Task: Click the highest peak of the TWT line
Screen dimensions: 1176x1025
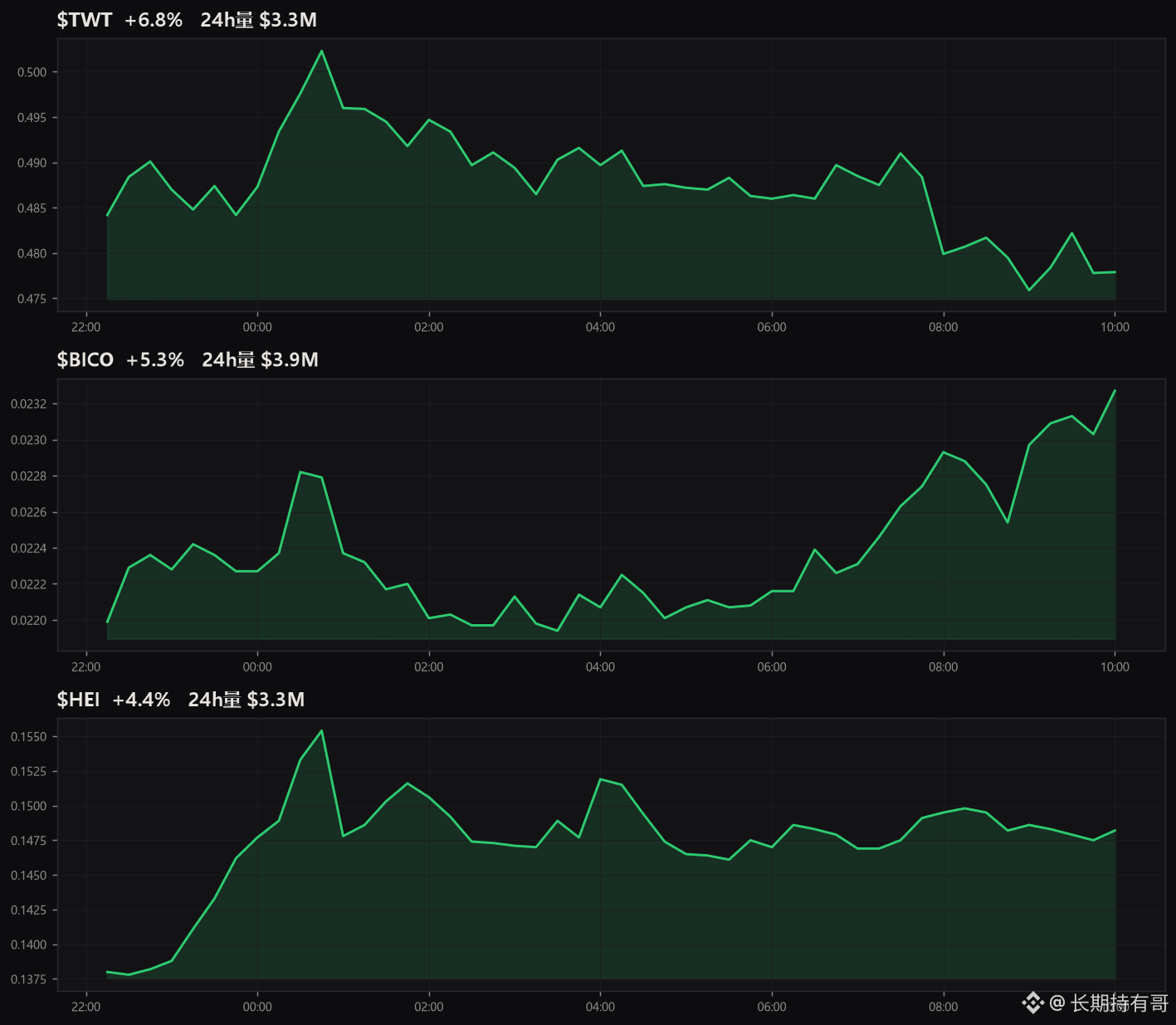Action: 322,51
